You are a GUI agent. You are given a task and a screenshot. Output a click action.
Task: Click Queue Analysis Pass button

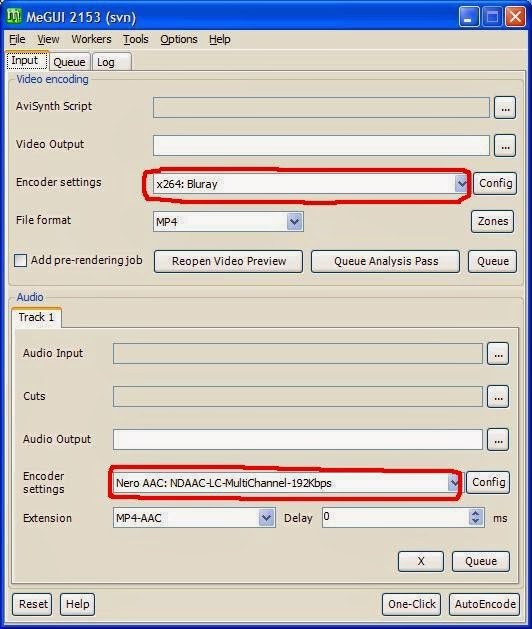pos(386,262)
